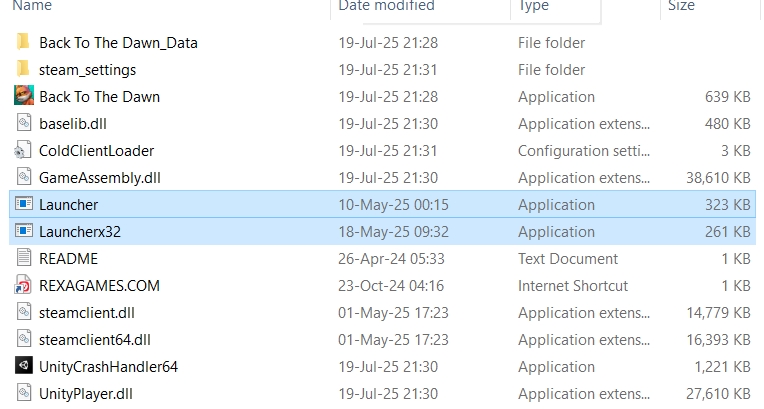Screen dimensions: 764x409
Task: Click the 27,610 KB size of UnityPlayer.dll
Action: (718, 394)
